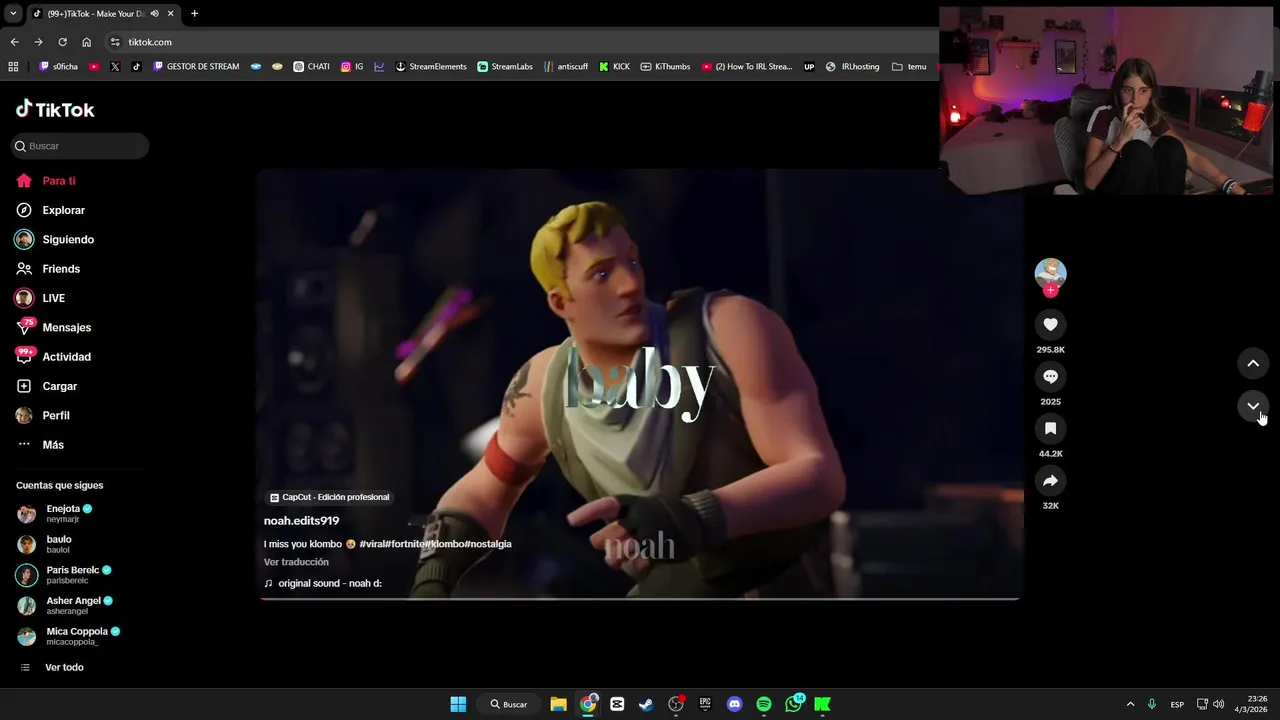Go to the previous video with the up chevron

tap(1253, 363)
